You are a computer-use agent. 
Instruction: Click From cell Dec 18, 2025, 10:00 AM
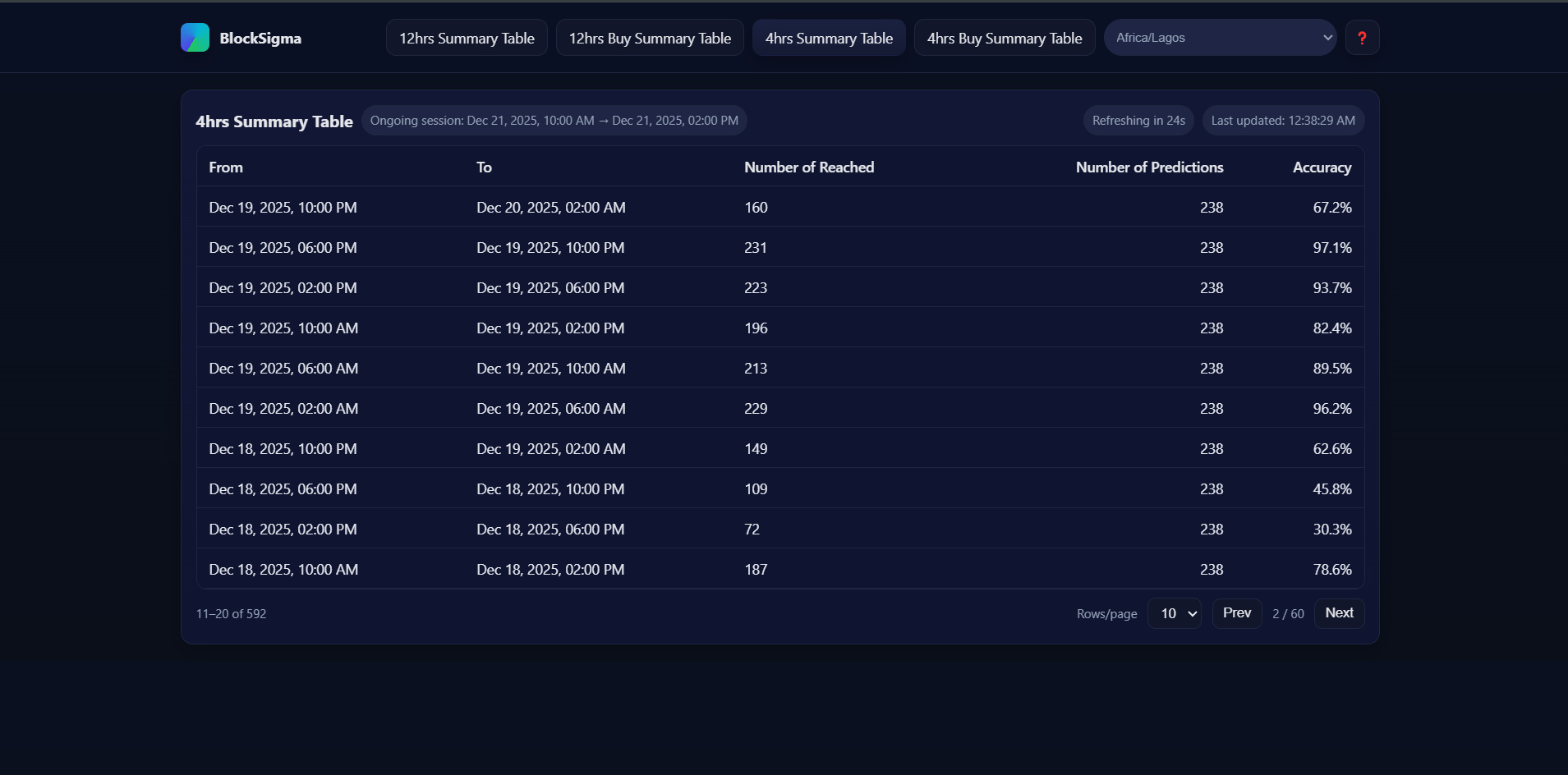[x=283, y=570]
